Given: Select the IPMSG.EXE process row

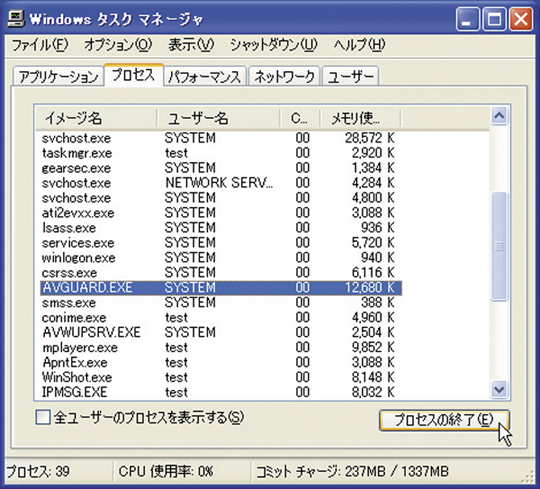Looking at the screenshot, I should point(221,392).
